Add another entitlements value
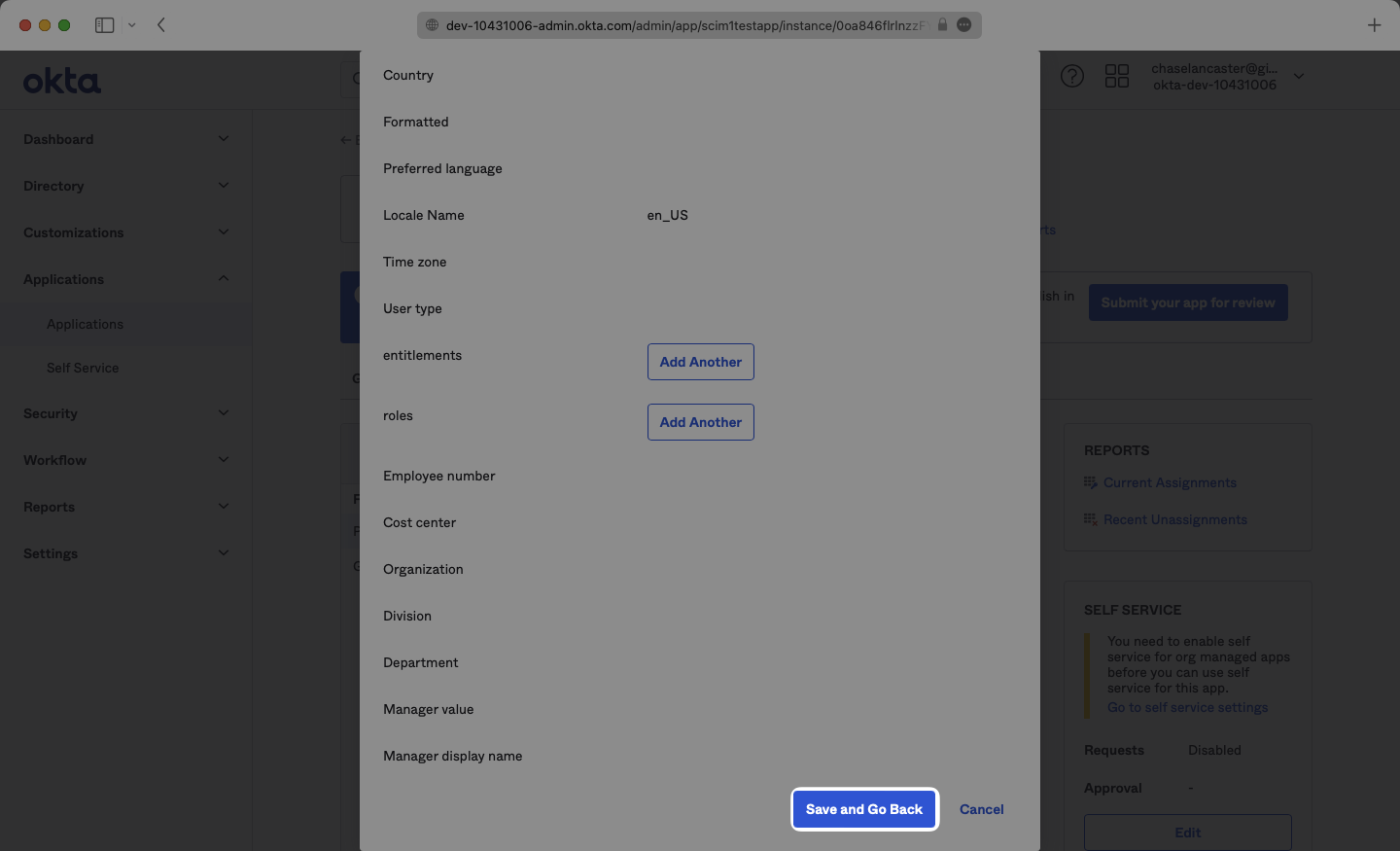The width and height of the screenshot is (1400, 851). [x=700, y=362]
